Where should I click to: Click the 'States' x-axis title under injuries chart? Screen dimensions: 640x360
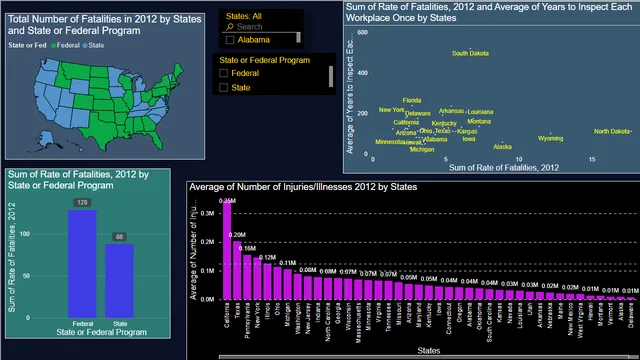click(429, 351)
